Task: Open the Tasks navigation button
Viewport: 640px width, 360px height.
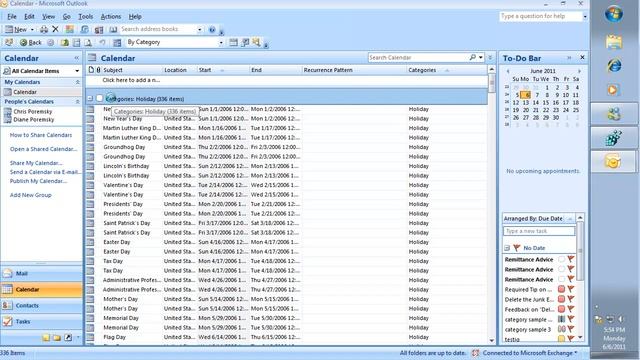Action: (41, 322)
